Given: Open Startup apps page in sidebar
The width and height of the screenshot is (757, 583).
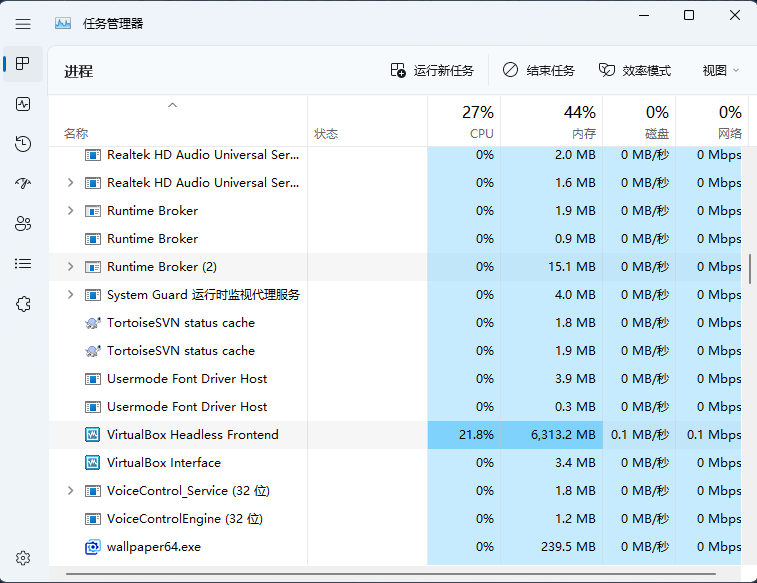Looking at the screenshot, I should point(23,184).
